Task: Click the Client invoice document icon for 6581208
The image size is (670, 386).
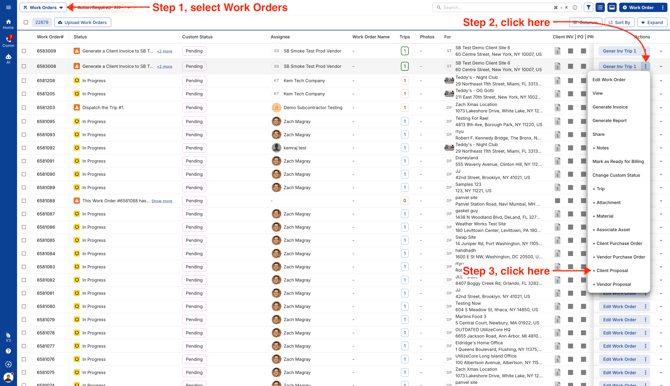Action: [x=557, y=80]
